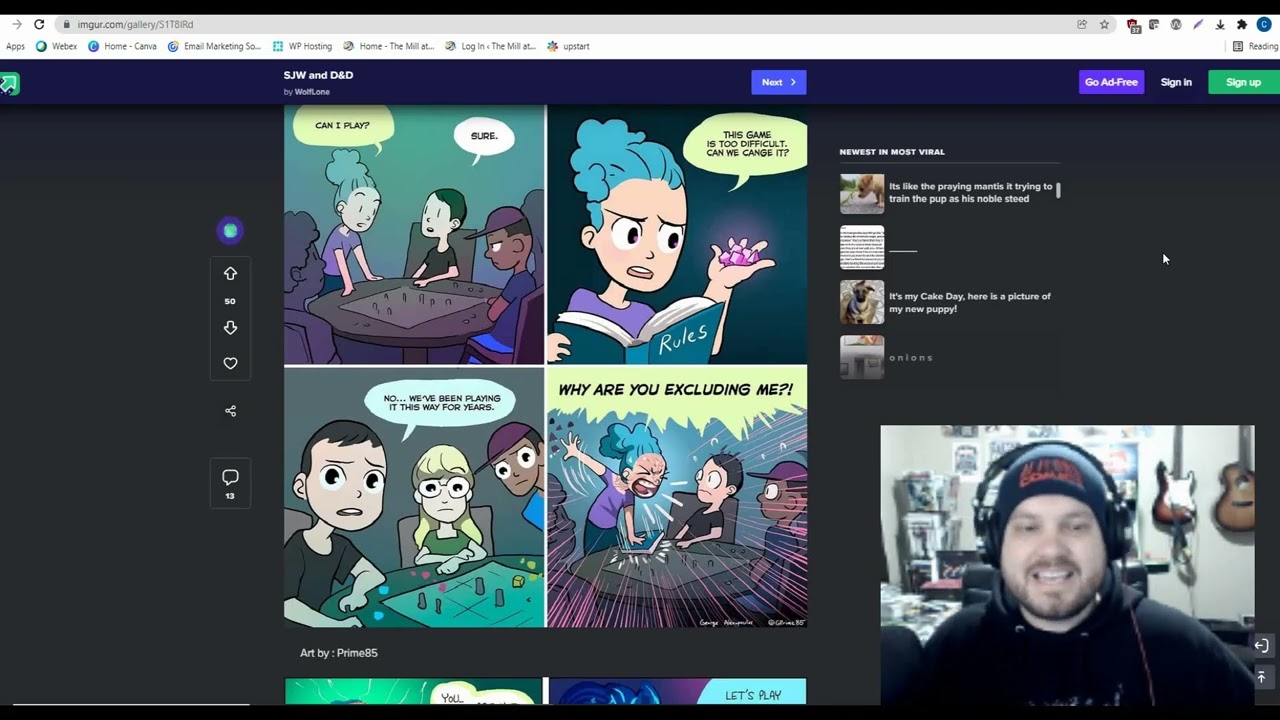Click the green Sign up button

pos(1243,82)
